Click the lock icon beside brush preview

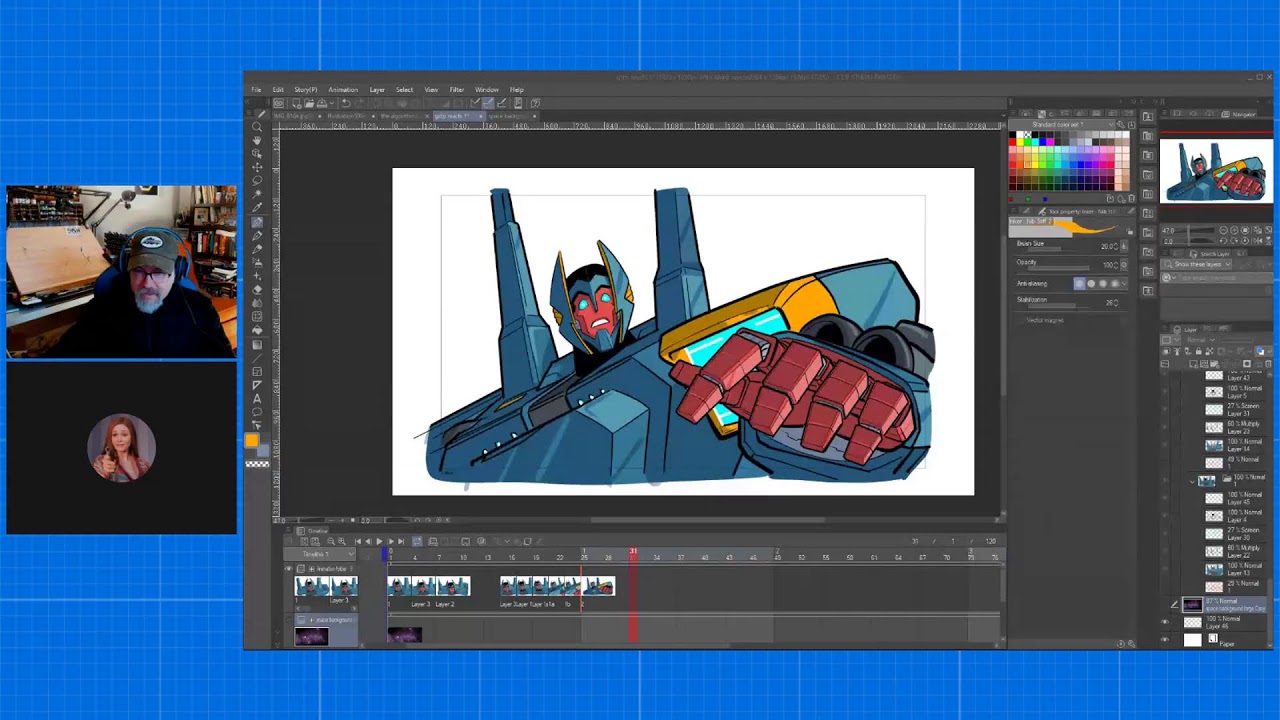[1129, 231]
